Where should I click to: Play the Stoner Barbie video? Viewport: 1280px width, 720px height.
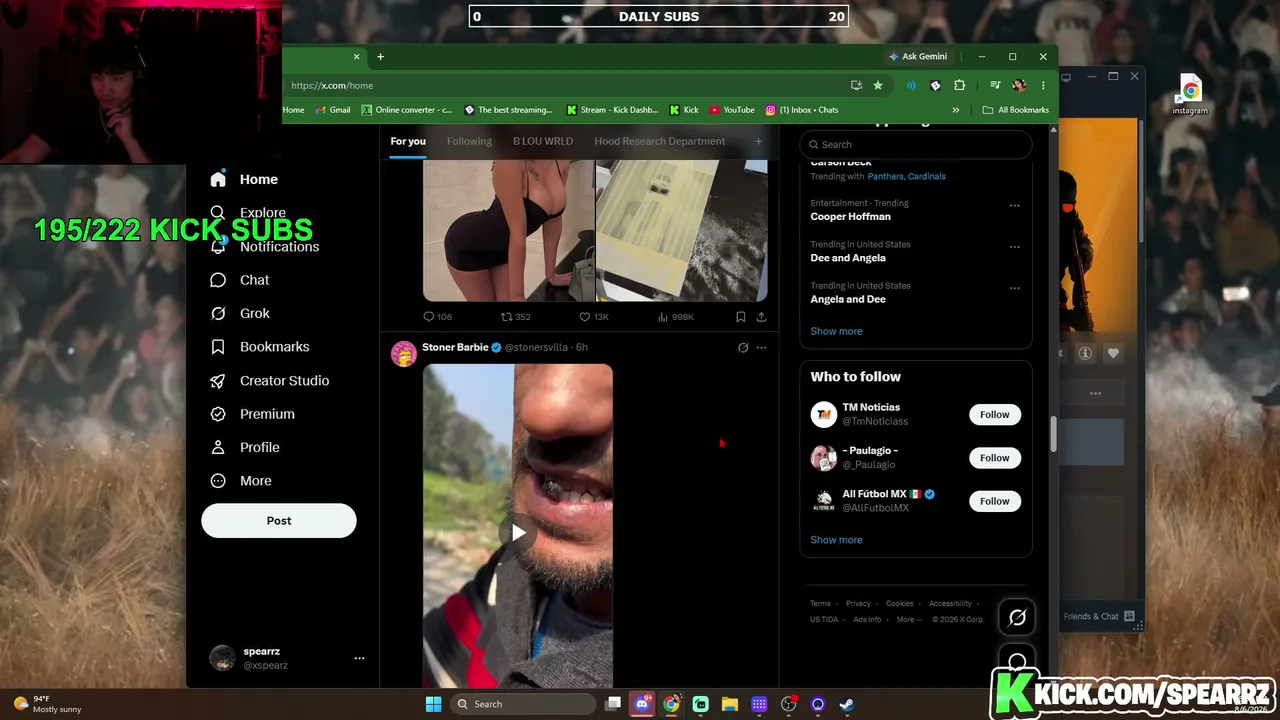518,533
